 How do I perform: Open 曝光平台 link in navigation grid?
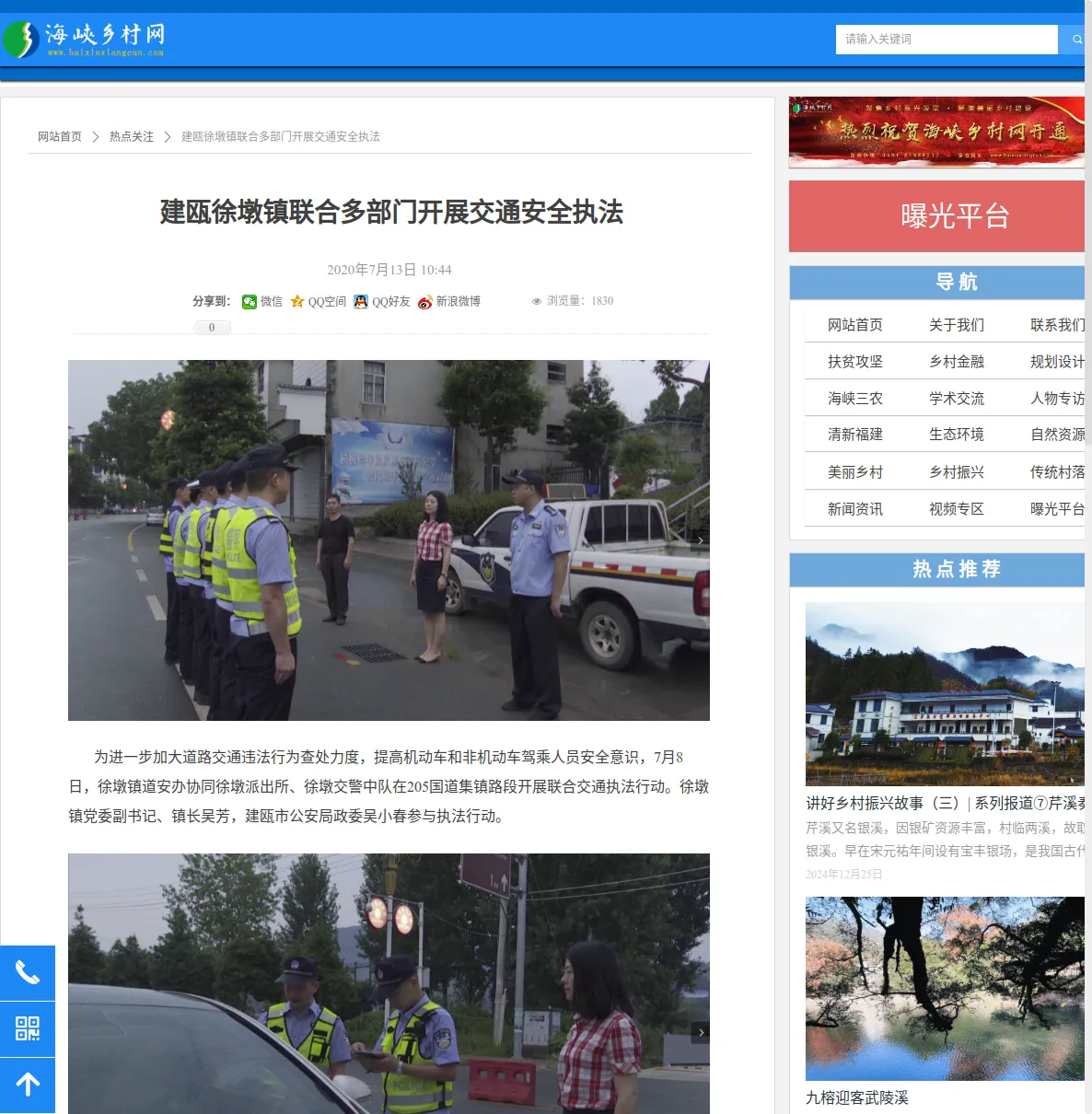point(1057,509)
